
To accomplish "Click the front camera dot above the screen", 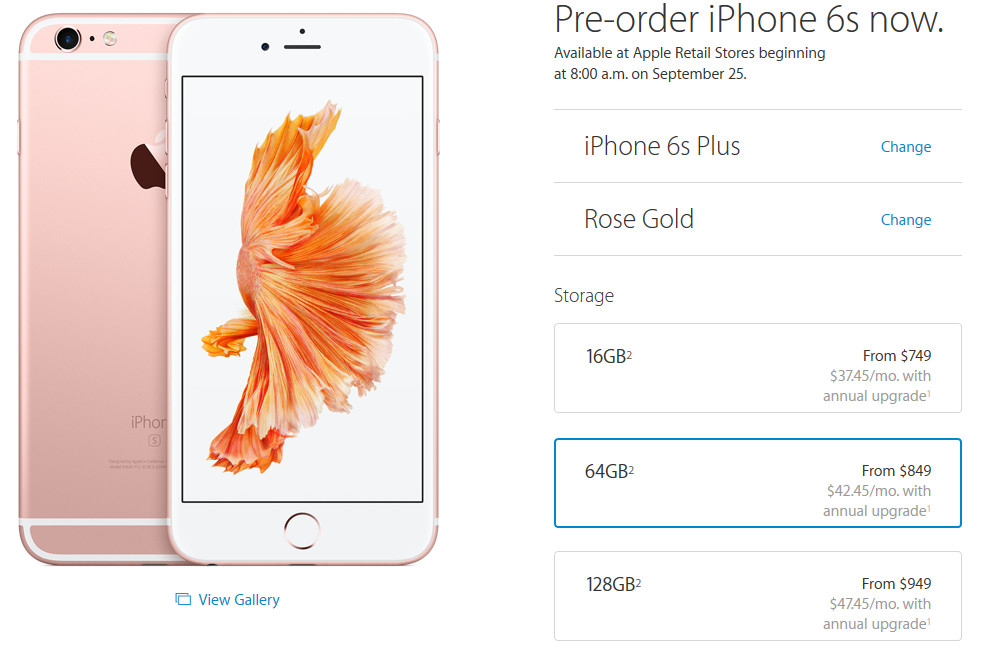I will coord(265,46).
